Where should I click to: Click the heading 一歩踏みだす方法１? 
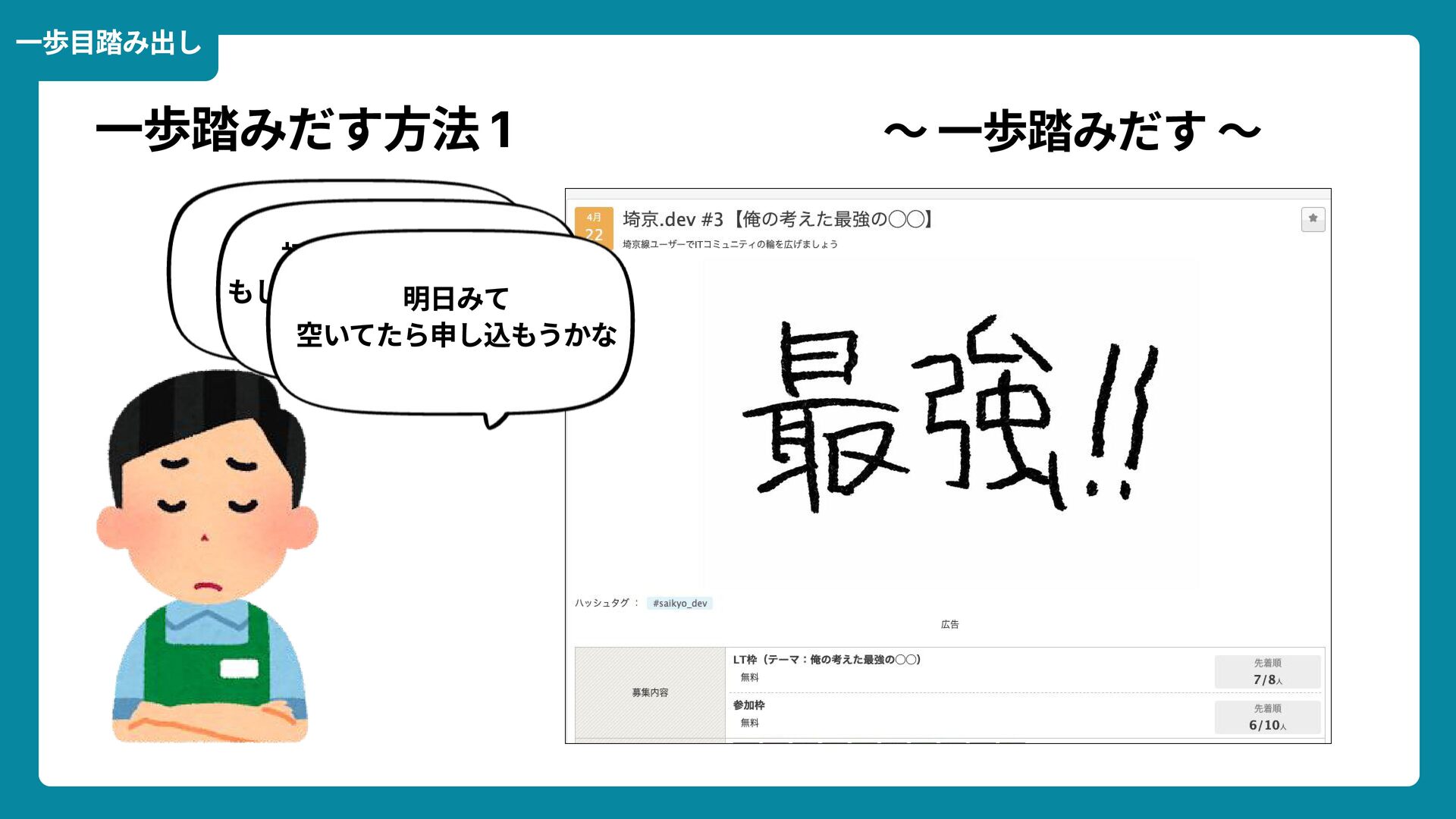[305, 130]
